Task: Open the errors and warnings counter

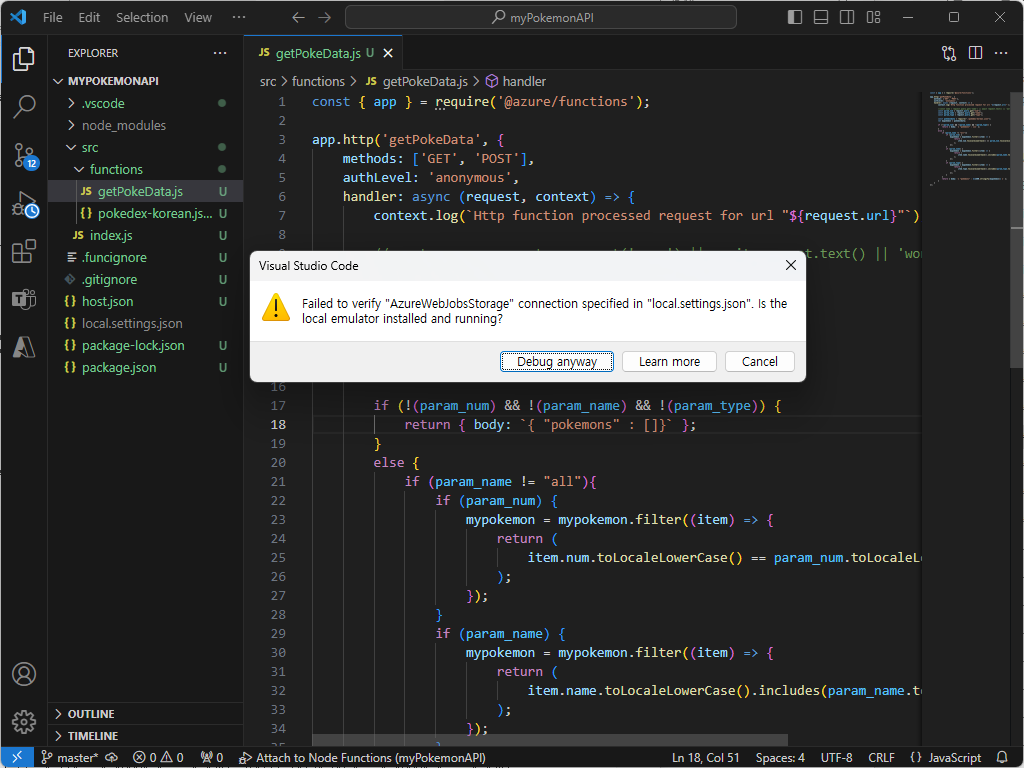Action: 158,758
